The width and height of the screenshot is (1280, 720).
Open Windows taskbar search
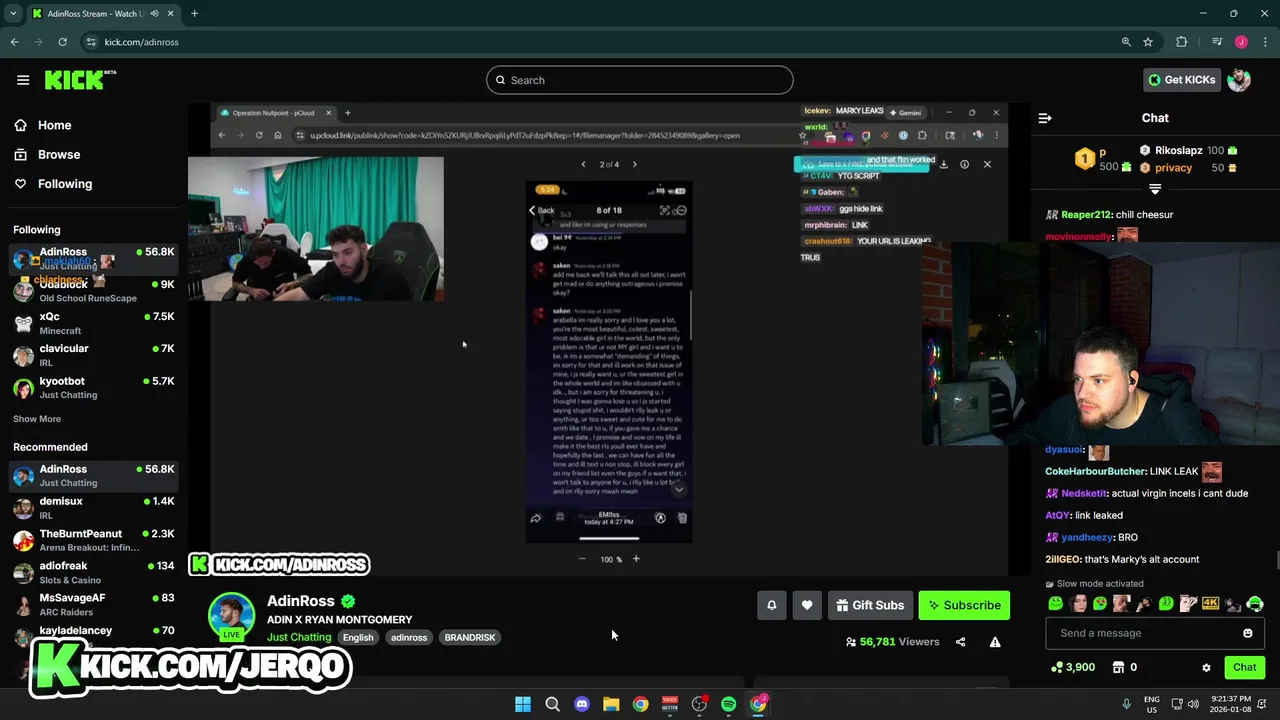[x=552, y=704]
